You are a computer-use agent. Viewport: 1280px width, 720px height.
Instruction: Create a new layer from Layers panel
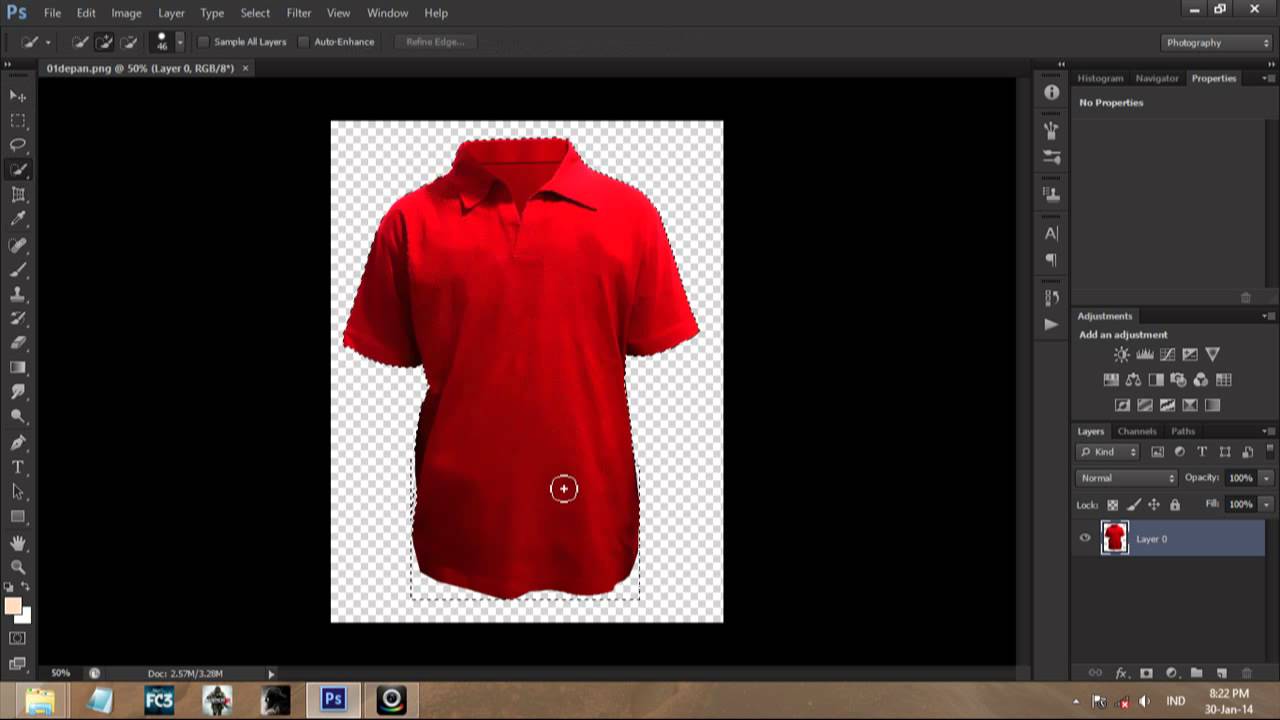[1221, 674]
